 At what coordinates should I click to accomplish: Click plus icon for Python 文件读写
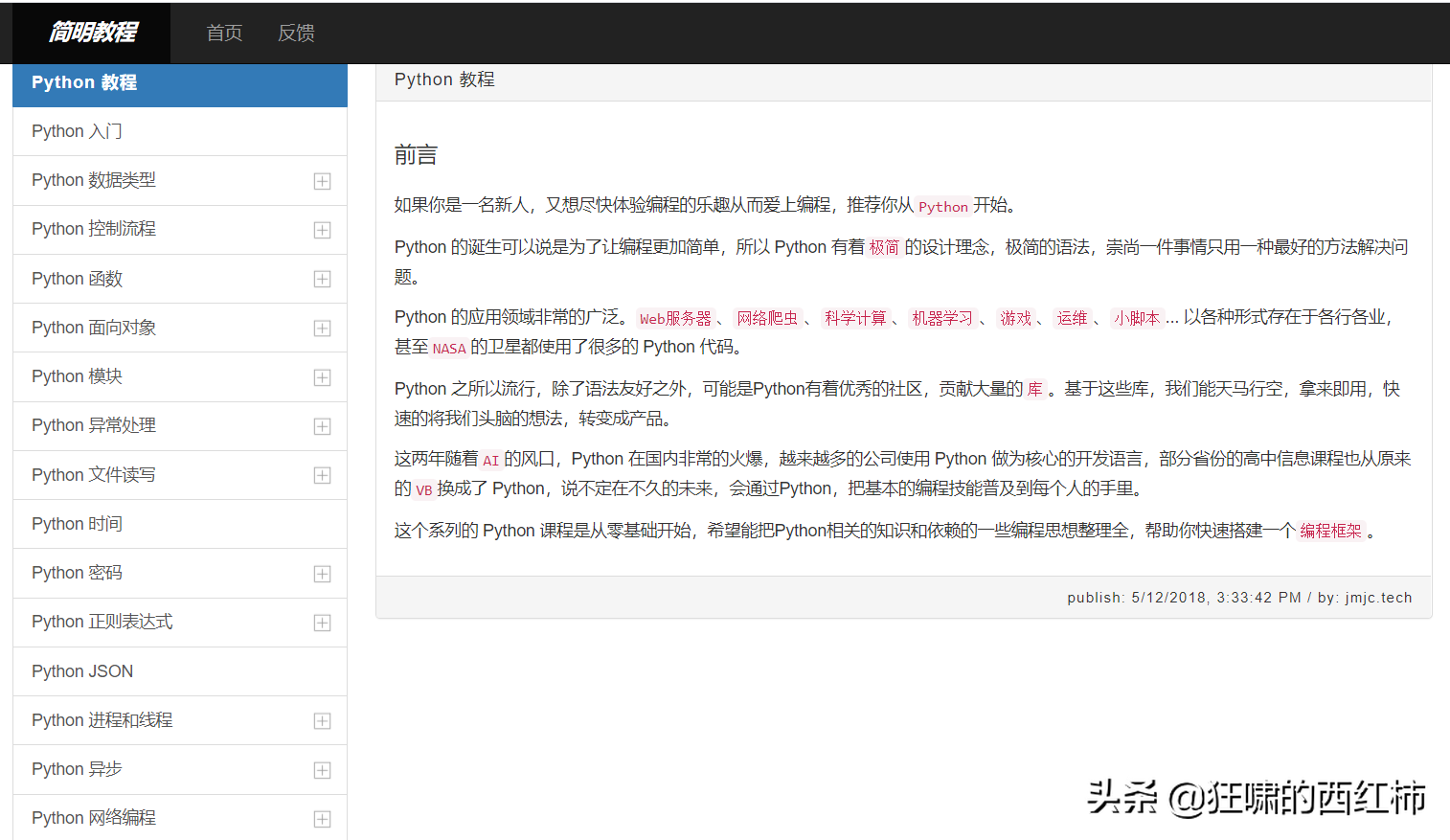pos(322,475)
